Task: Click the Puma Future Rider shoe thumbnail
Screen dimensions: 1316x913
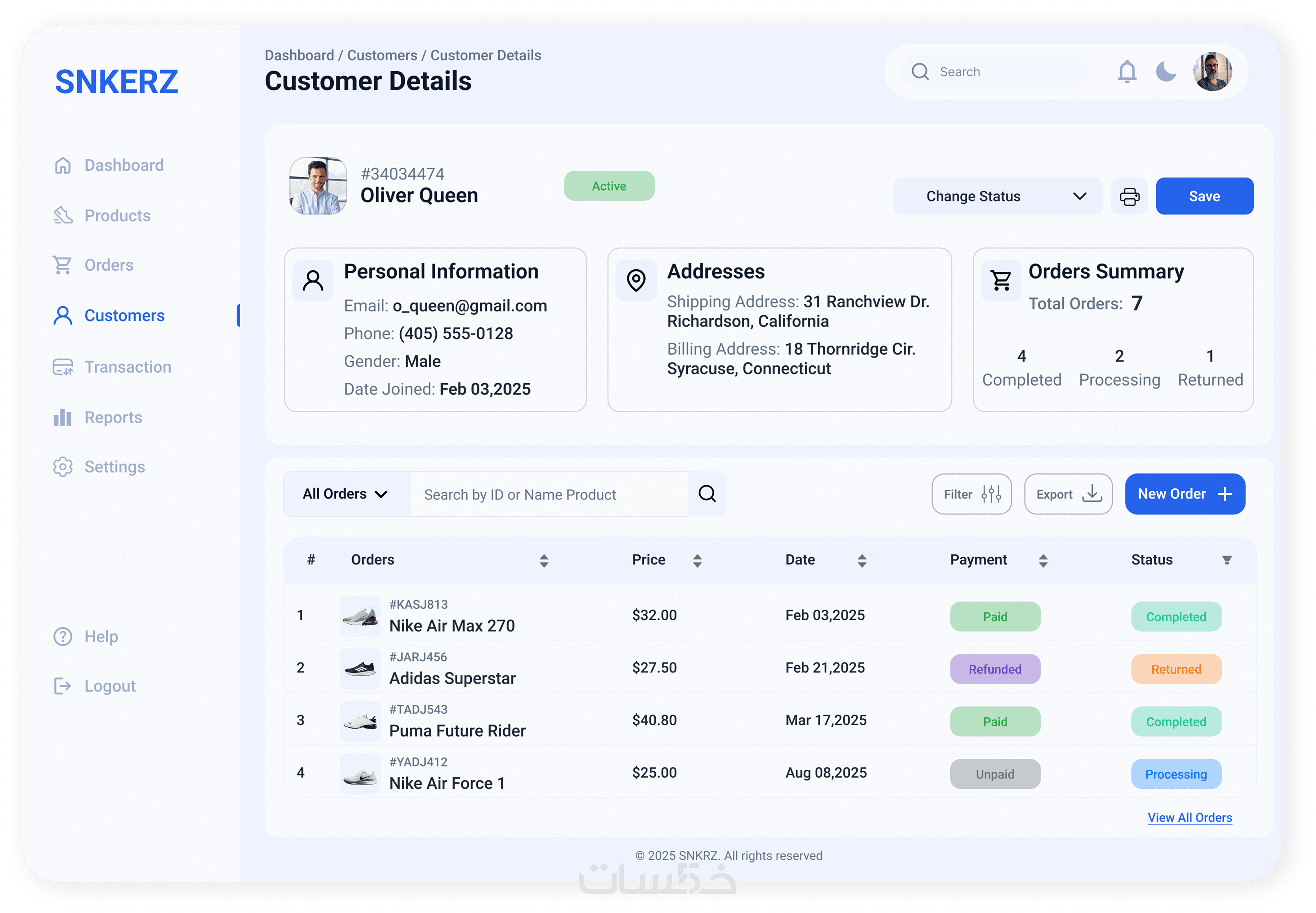Action: click(x=360, y=721)
